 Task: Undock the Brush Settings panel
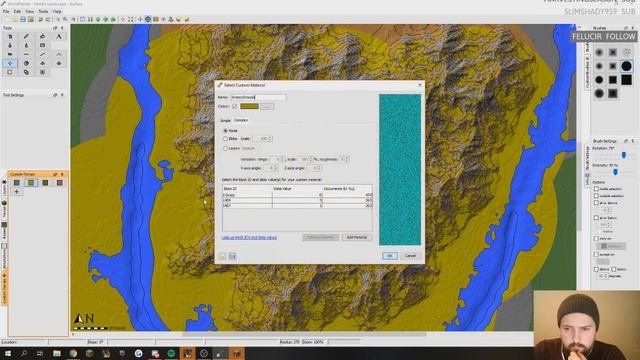[626, 141]
